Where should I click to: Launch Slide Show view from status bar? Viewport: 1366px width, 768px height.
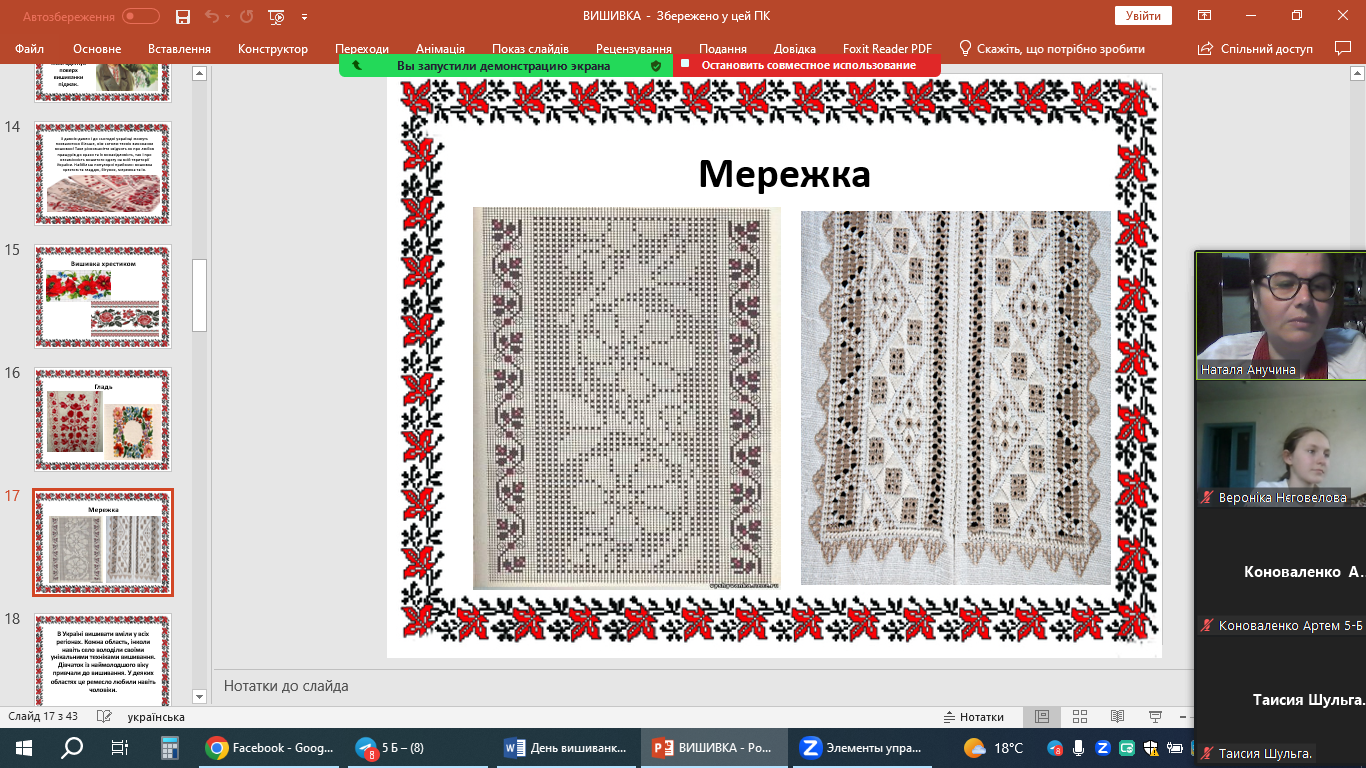pyautogui.click(x=1155, y=717)
